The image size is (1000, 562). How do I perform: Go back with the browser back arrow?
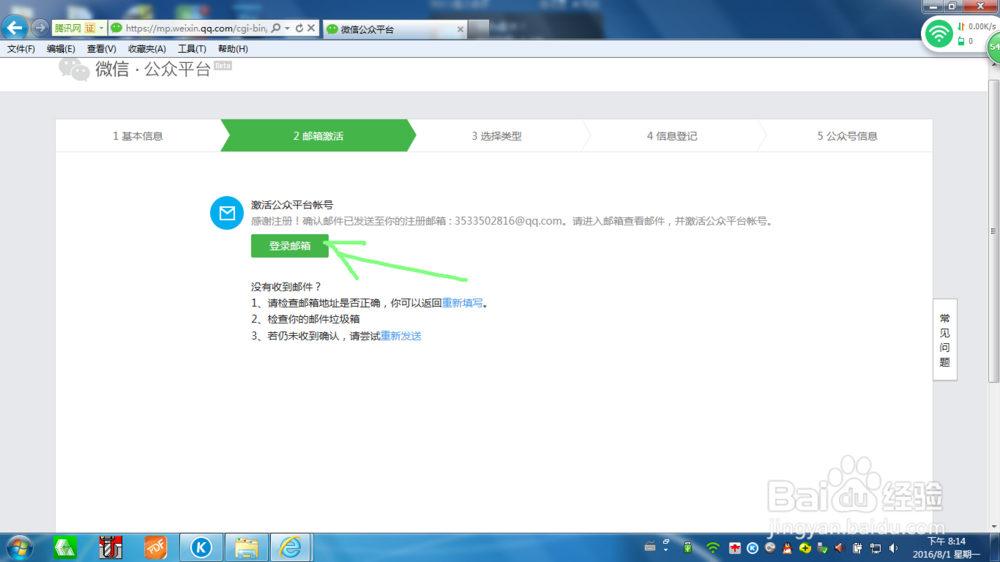click(15, 27)
